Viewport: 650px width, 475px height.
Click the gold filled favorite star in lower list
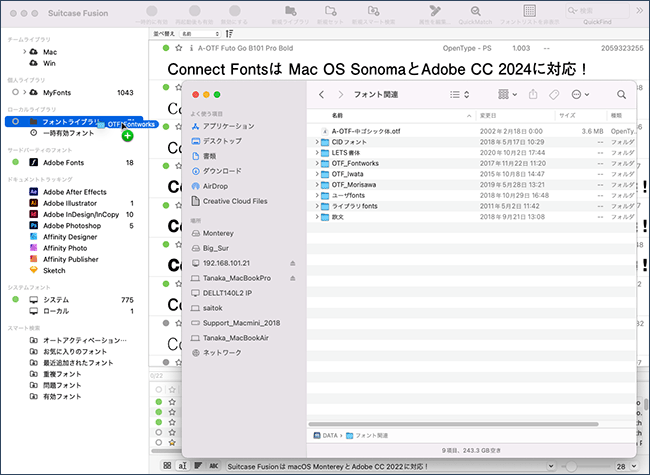click(172, 443)
